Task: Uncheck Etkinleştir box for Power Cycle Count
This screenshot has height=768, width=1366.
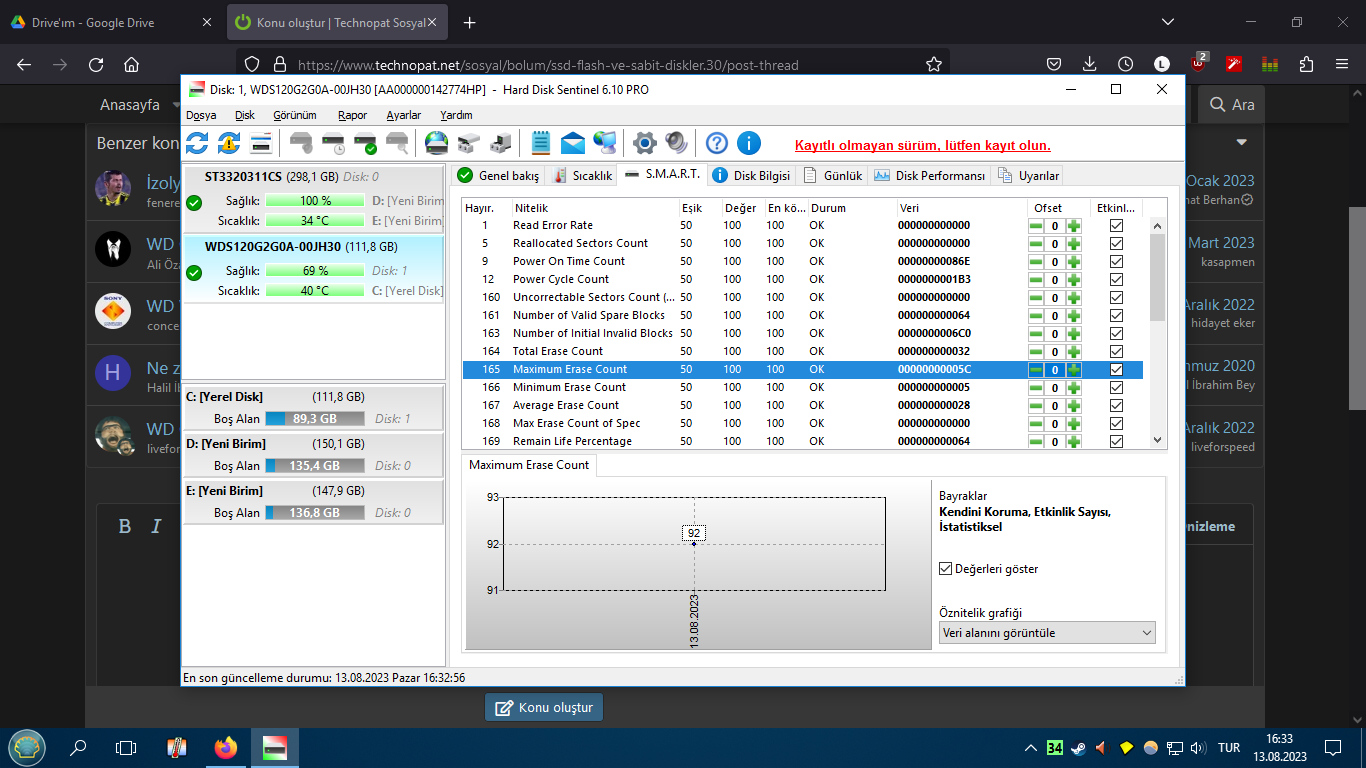Action: [x=1117, y=280]
